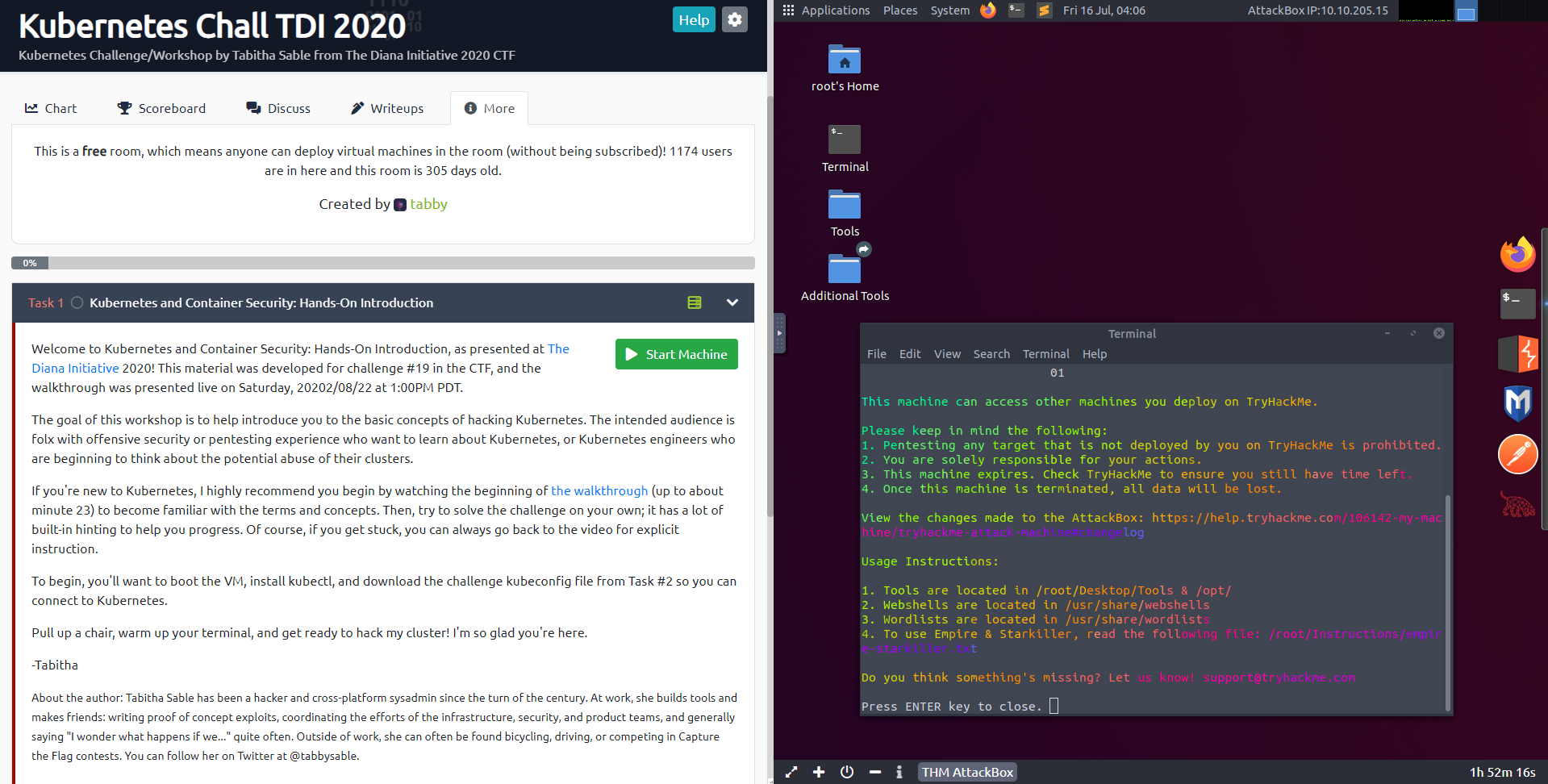Open the Writeups tab
The height and width of the screenshot is (784, 1548).
387,108
